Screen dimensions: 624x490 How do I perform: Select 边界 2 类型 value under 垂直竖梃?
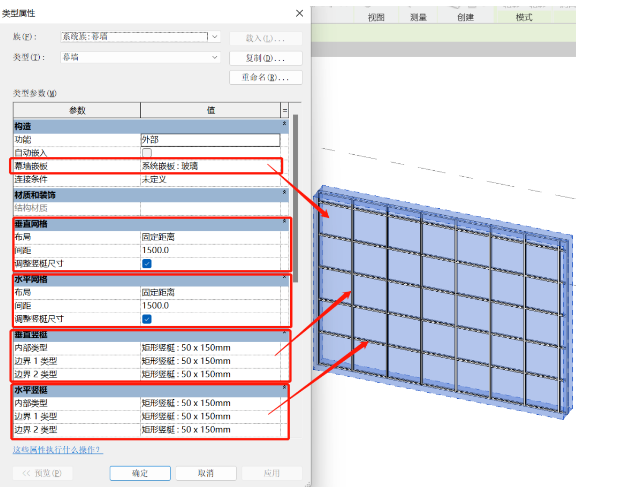click(x=210, y=374)
